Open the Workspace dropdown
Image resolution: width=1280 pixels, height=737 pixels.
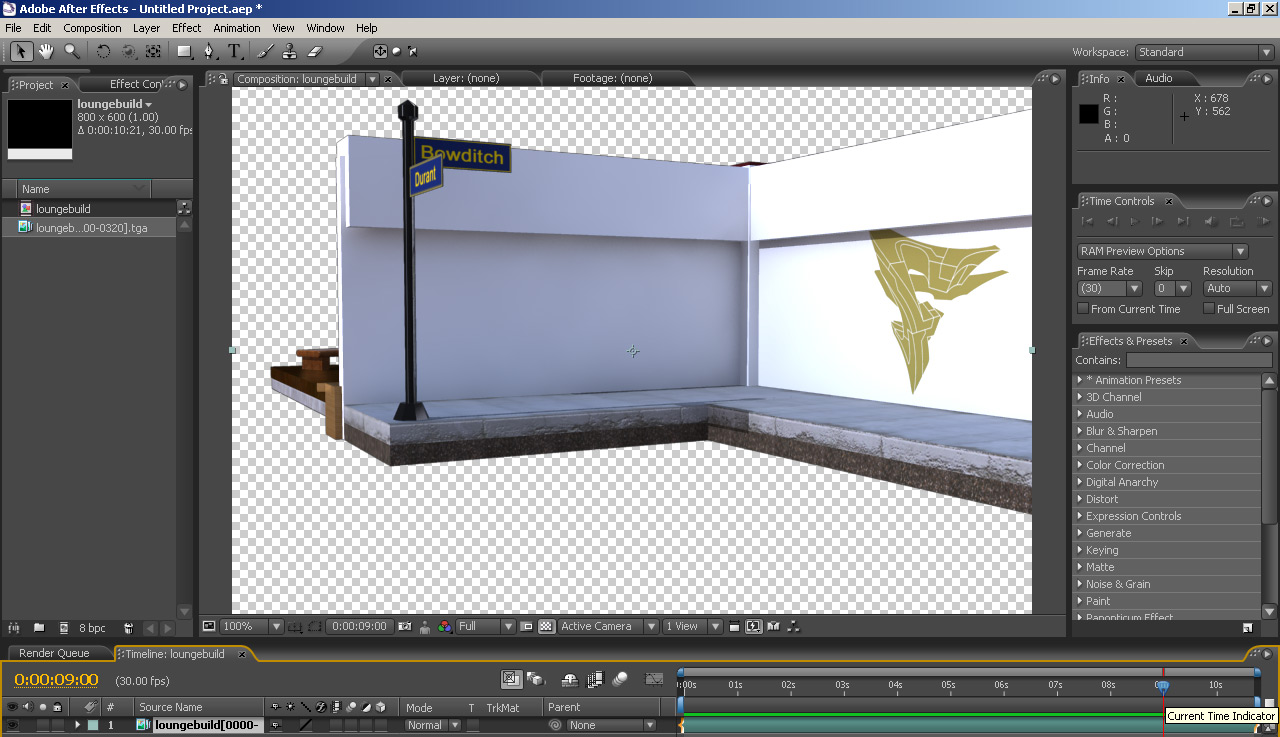click(1204, 52)
